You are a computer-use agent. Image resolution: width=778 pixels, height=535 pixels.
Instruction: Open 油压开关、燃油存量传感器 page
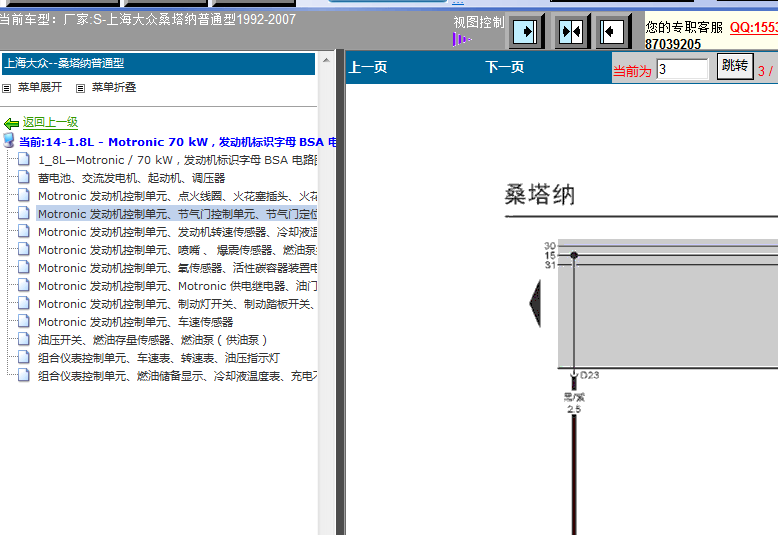pyautogui.click(x=152, y=340)
